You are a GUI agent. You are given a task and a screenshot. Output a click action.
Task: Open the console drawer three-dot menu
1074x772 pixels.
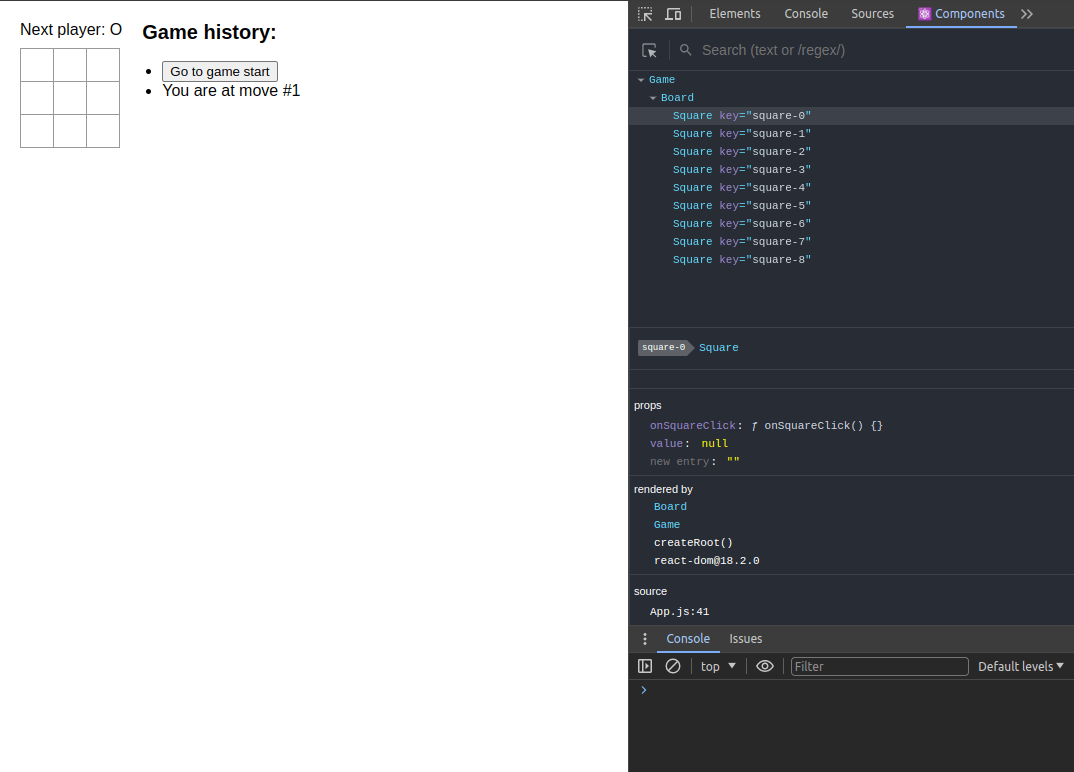pos(645,638)
